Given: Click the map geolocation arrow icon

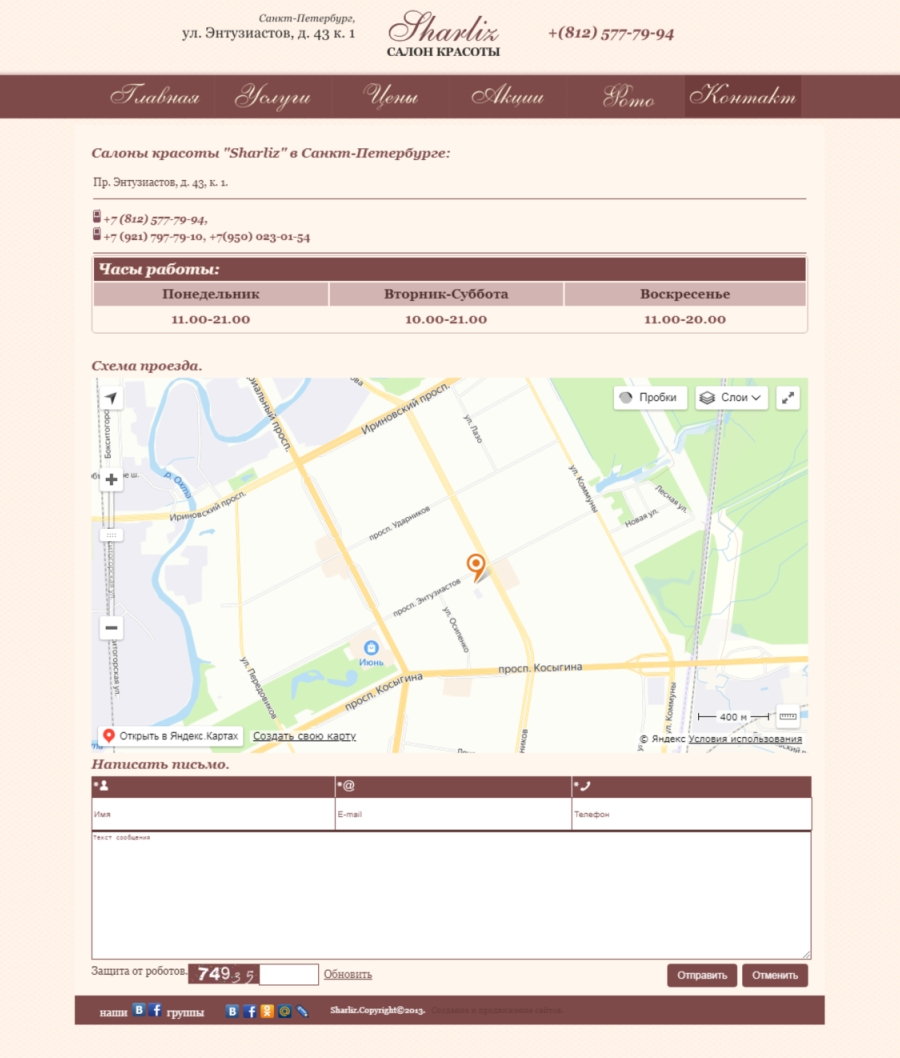Looking at the screenshot, I should (x=111, y=397).
